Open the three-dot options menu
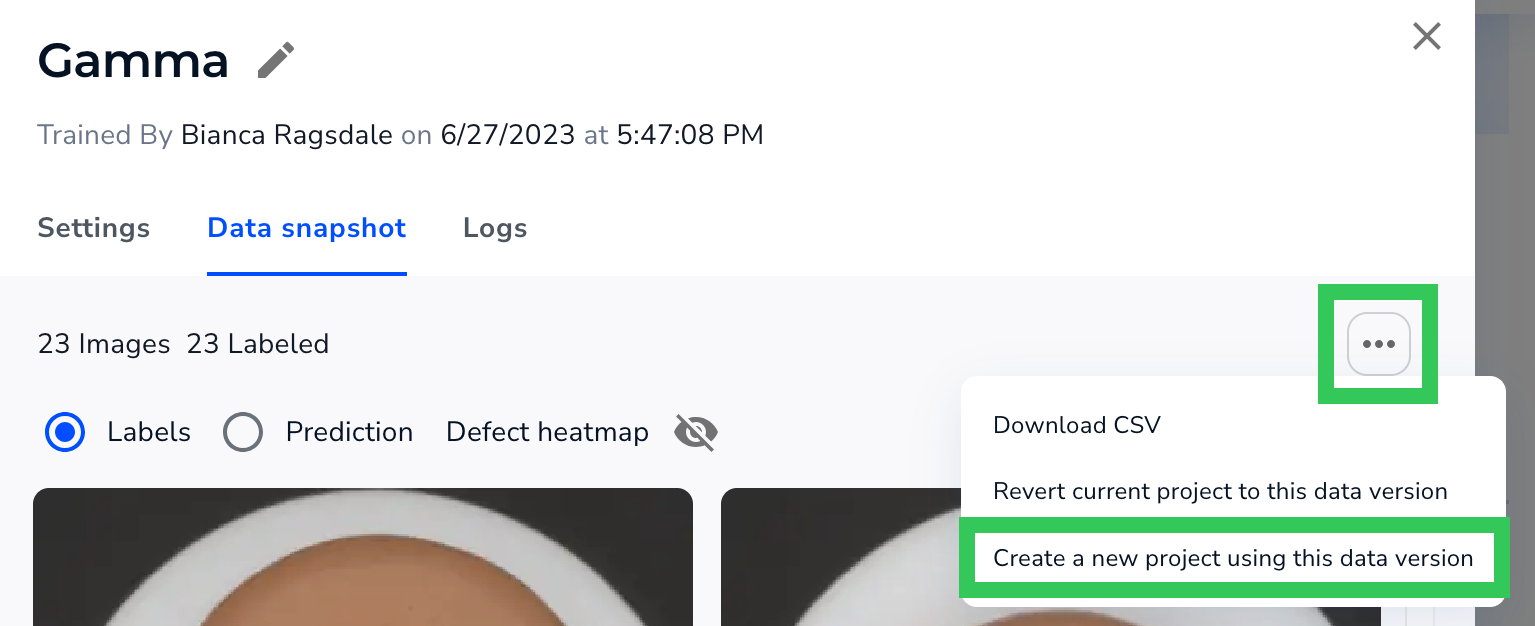The height and width of the screenshot is (626, 1535). [x=1378, y=344]
